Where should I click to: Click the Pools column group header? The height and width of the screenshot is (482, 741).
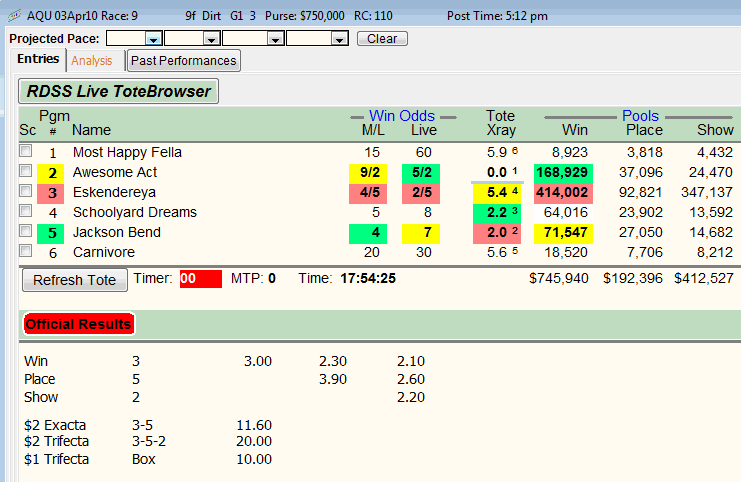tap(640, 116)
